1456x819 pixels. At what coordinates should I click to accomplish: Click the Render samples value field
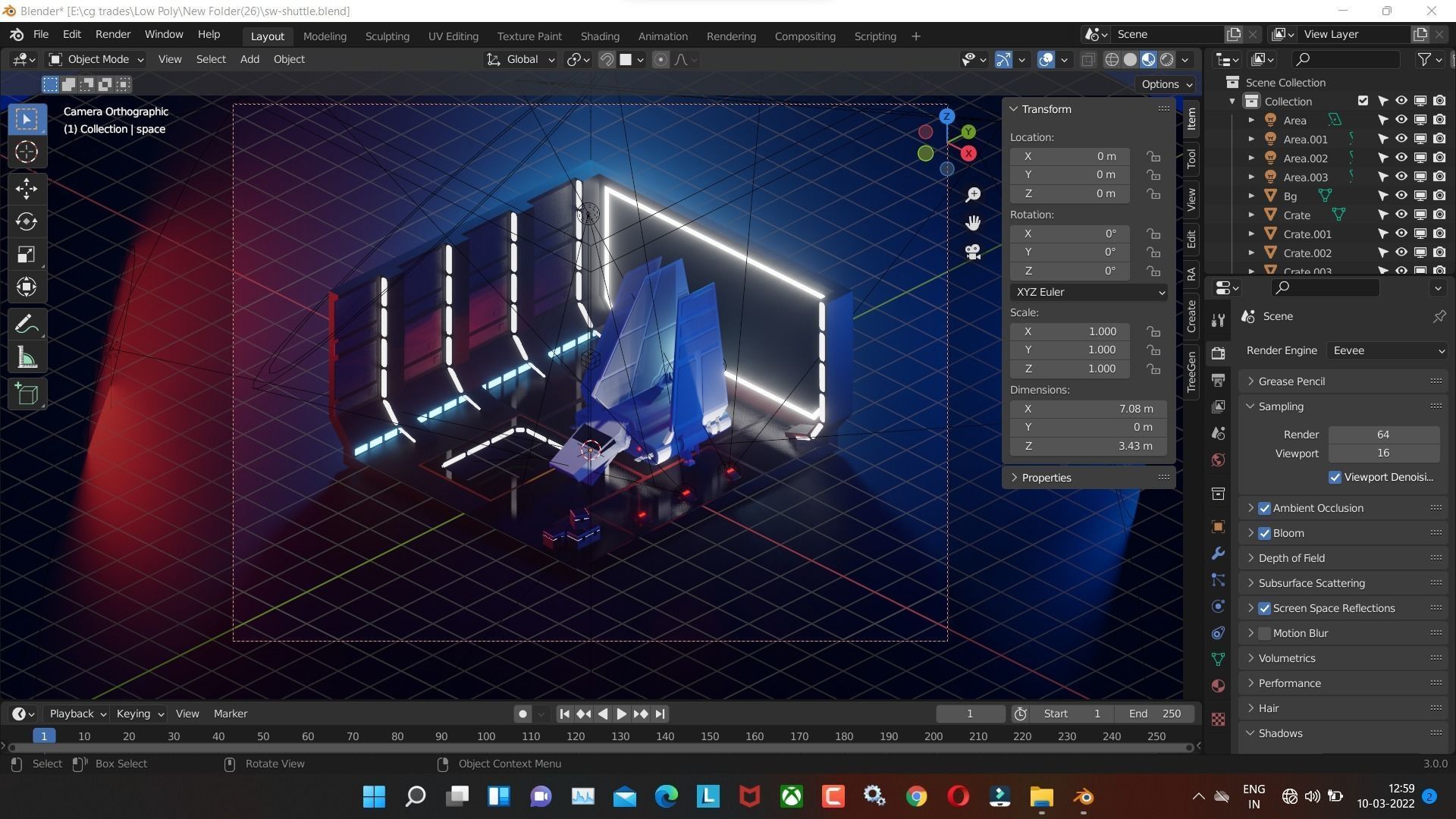1383,435
